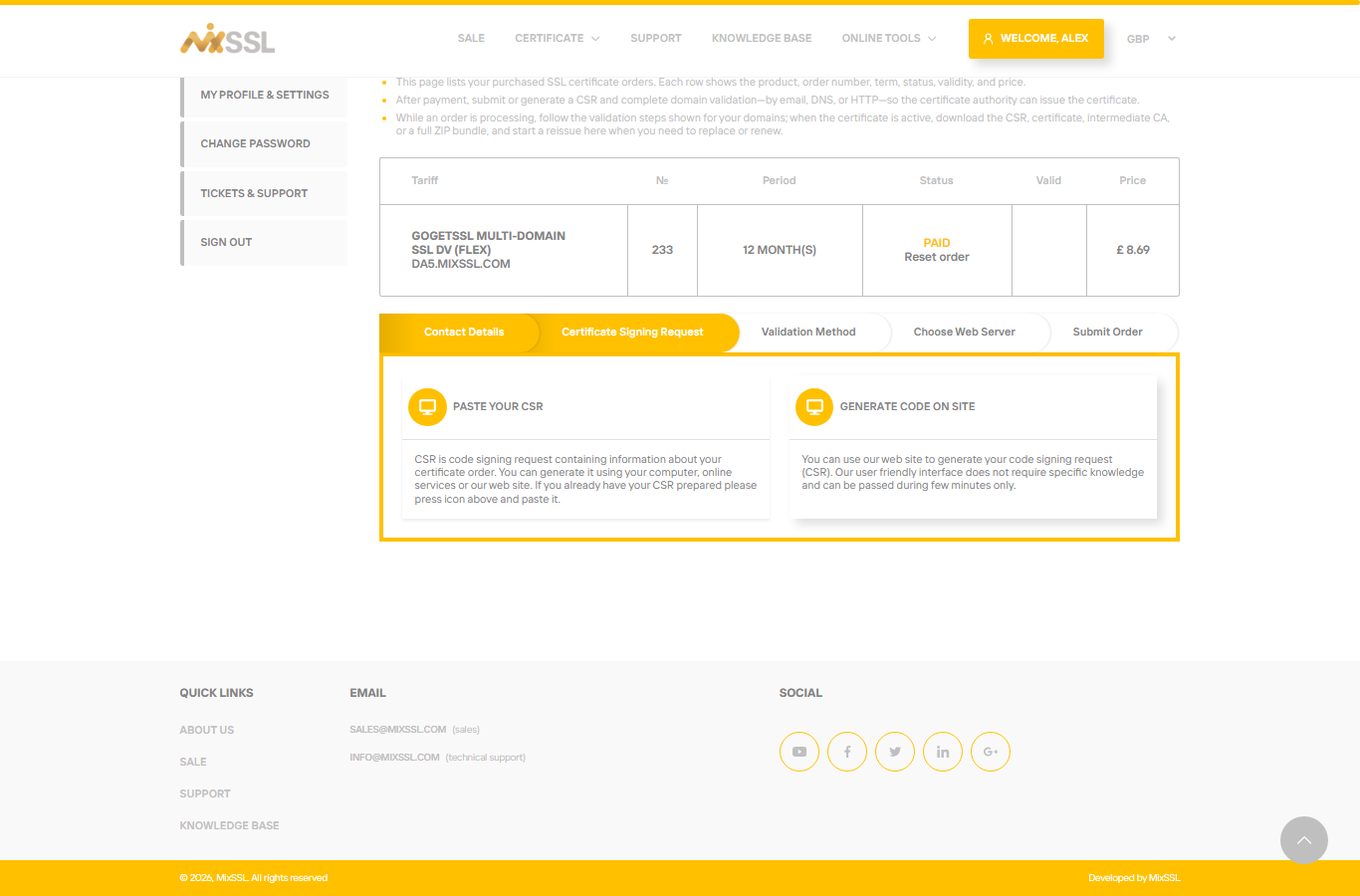
Task: Open My Profile & Settings
Action: coord(264,95)
